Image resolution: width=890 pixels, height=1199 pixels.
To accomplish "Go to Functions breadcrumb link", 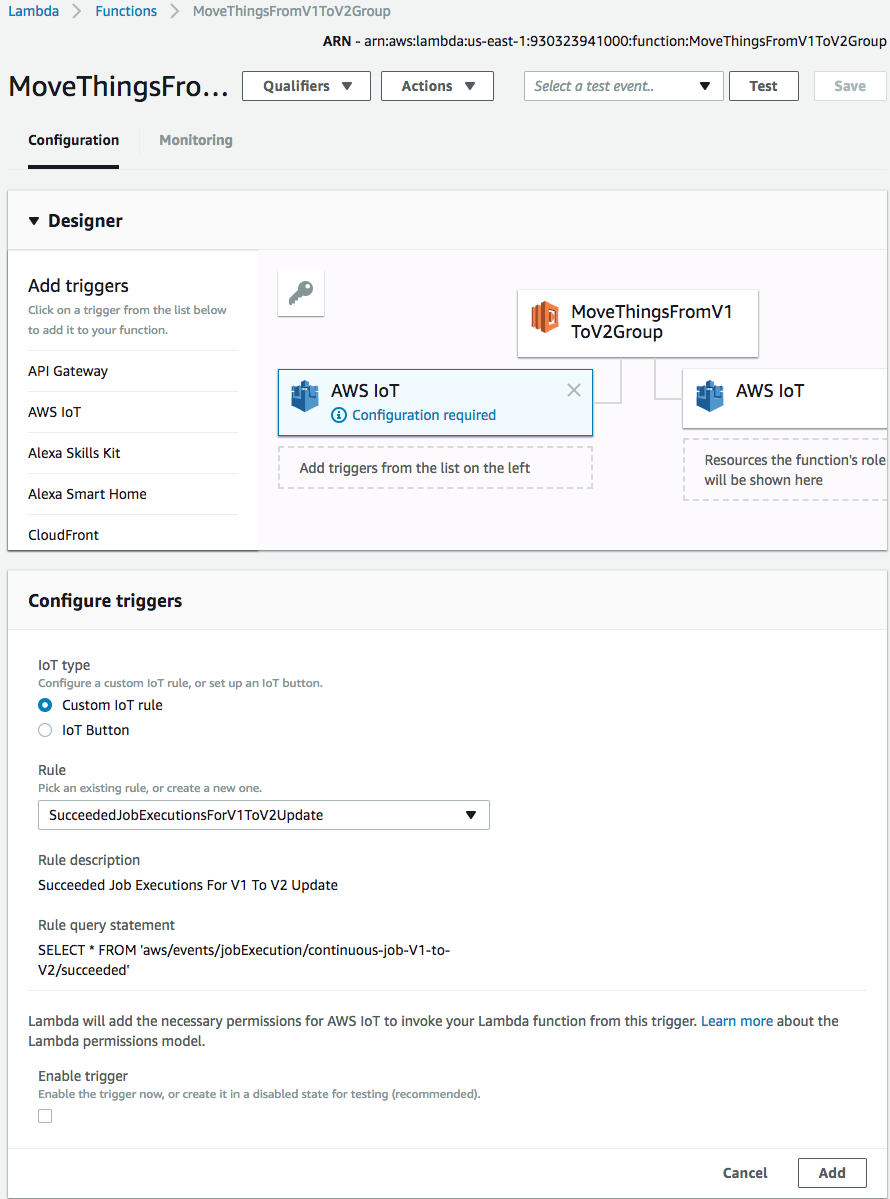I will coord(126,11).
